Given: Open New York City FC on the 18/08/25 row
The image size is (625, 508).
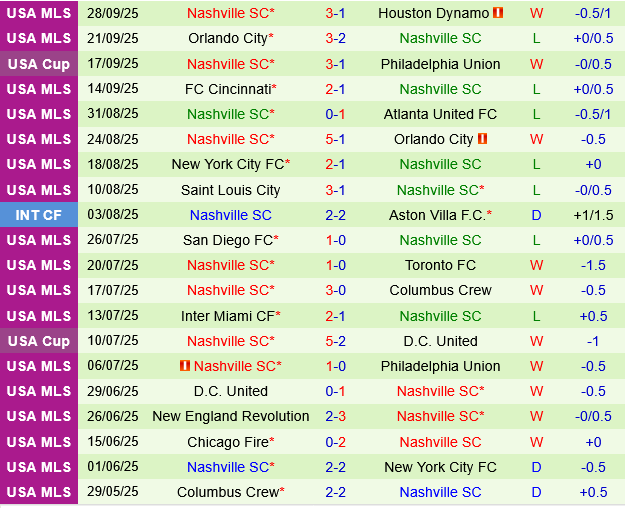Looking at the screenshot, I should 227,164.
